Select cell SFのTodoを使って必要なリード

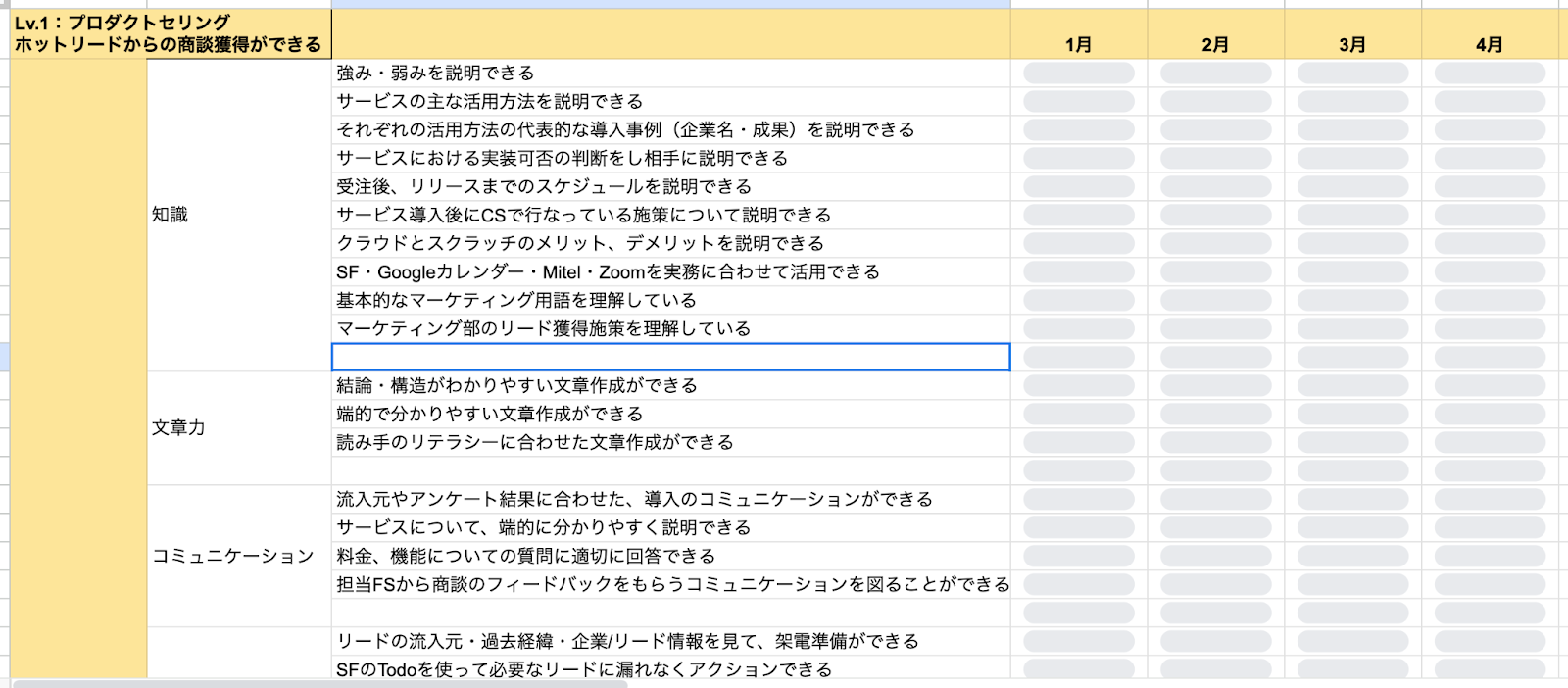tap(671, 669)
